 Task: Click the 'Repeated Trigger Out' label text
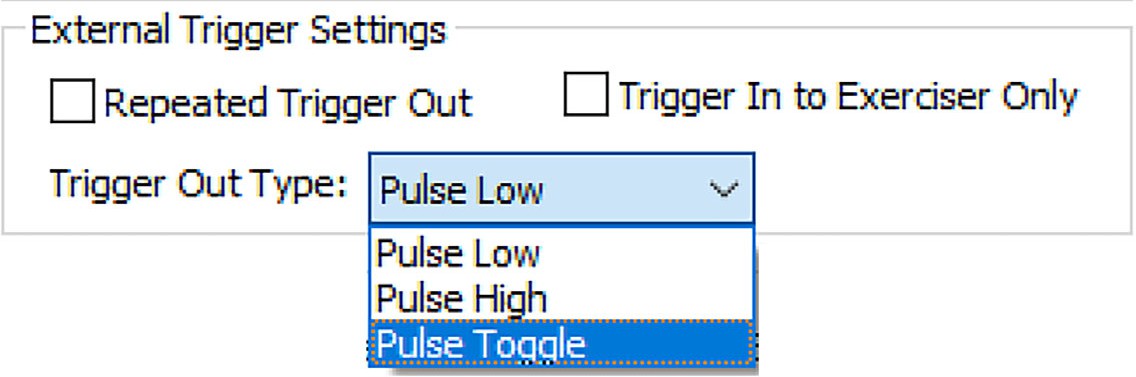[x=288, y=103]
